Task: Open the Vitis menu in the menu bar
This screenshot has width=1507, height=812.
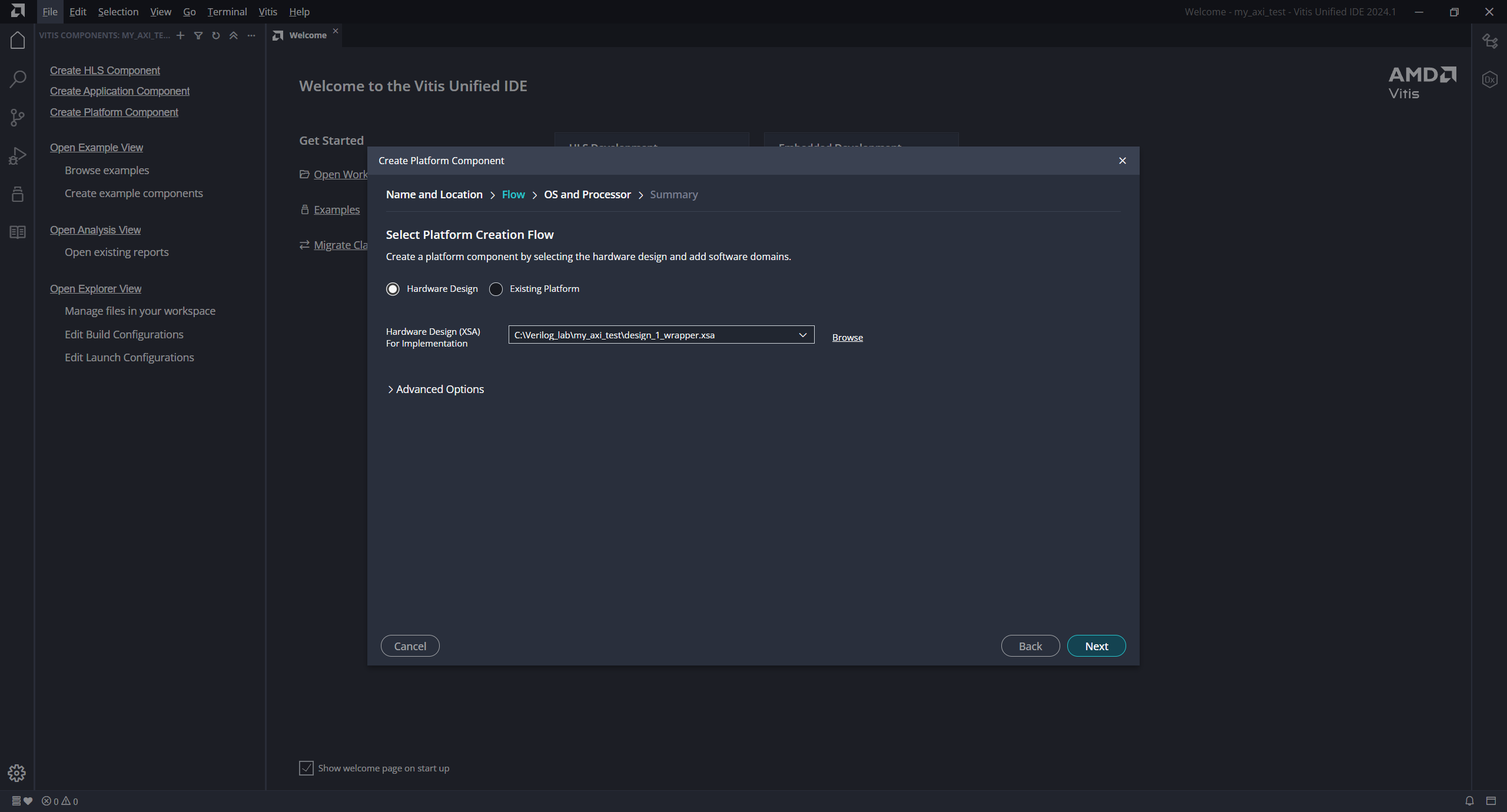Action: [x=268, y=12]
